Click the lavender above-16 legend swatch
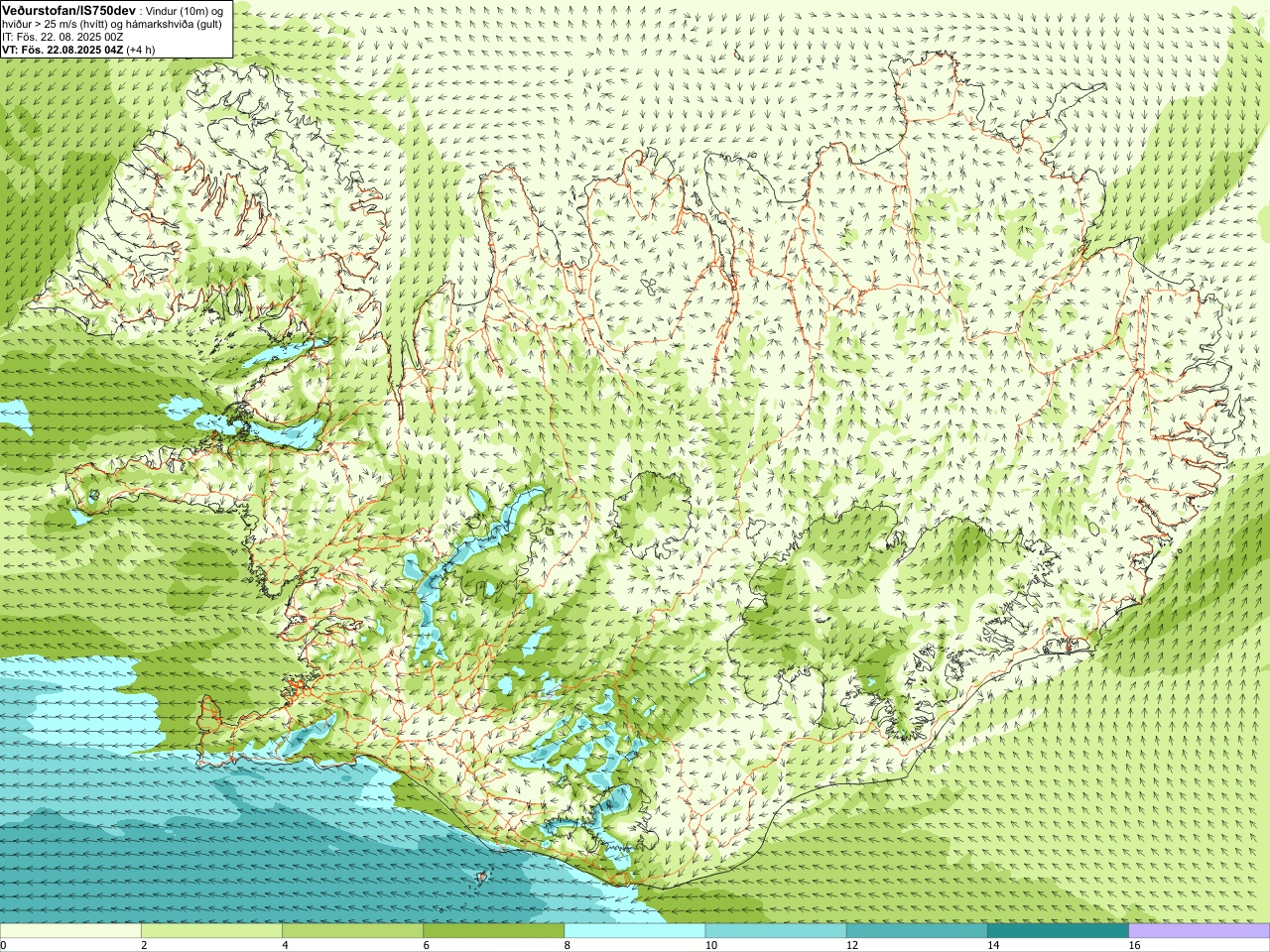Viewport: 1270px width, 952px height. tap(1200, 931)
